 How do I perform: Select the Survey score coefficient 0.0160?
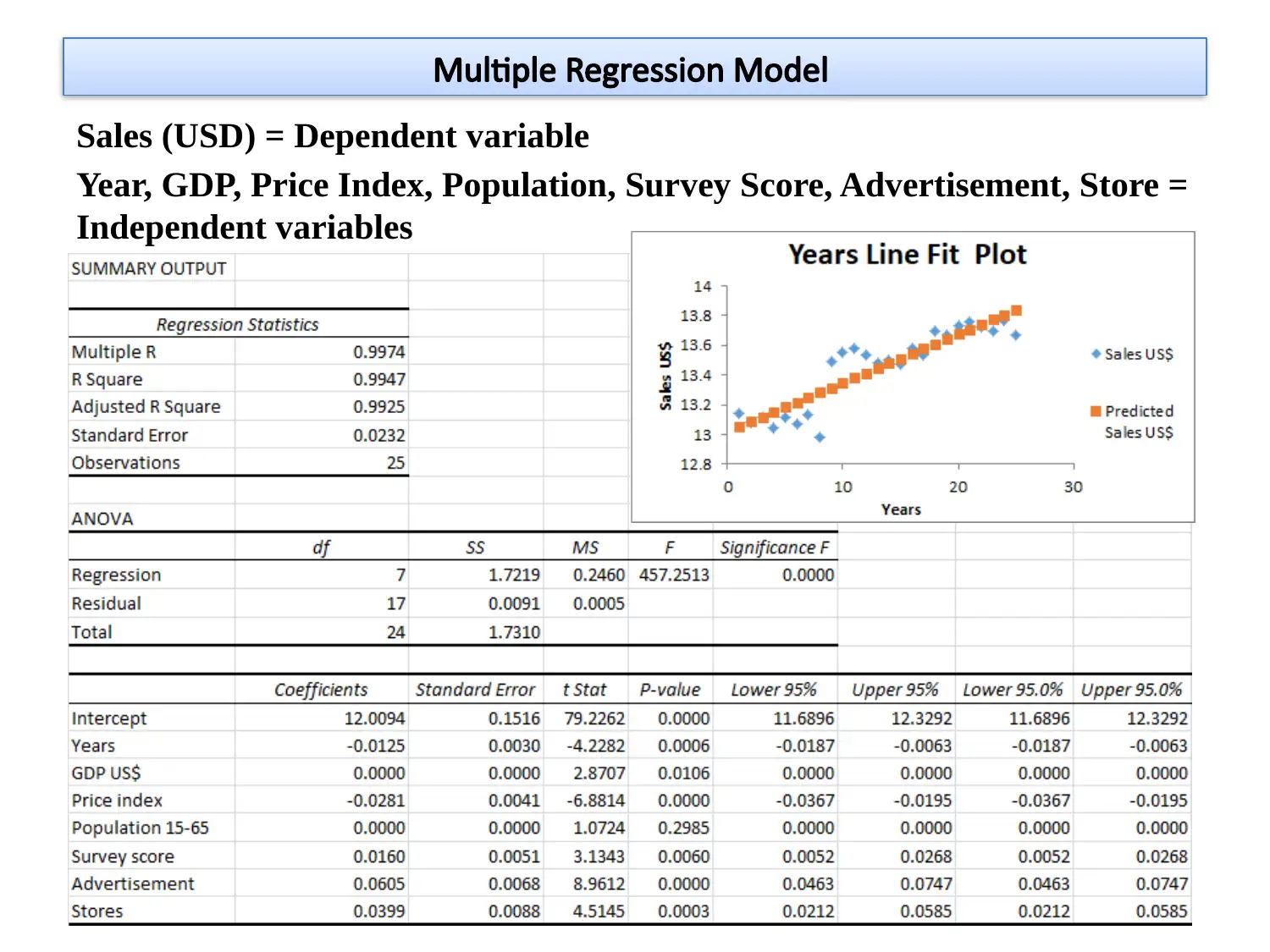[x=379, y=856]
